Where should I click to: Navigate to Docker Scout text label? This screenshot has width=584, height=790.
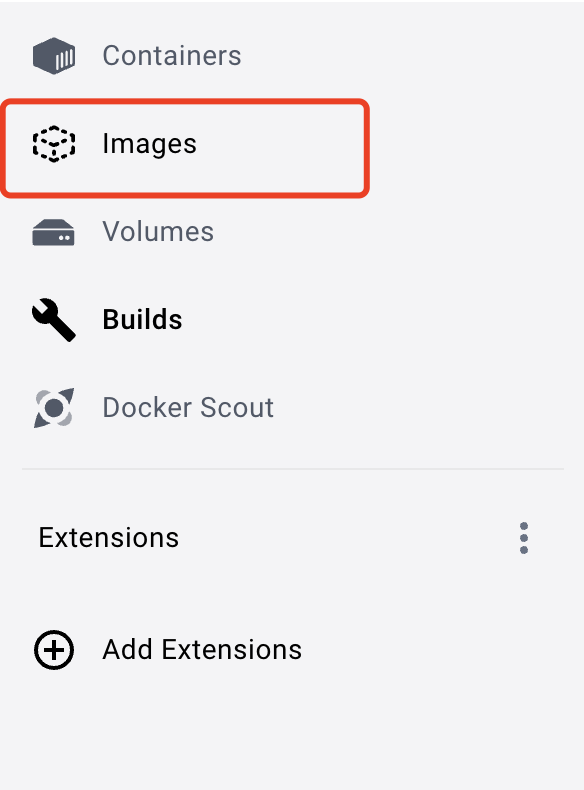click(188, 407)
